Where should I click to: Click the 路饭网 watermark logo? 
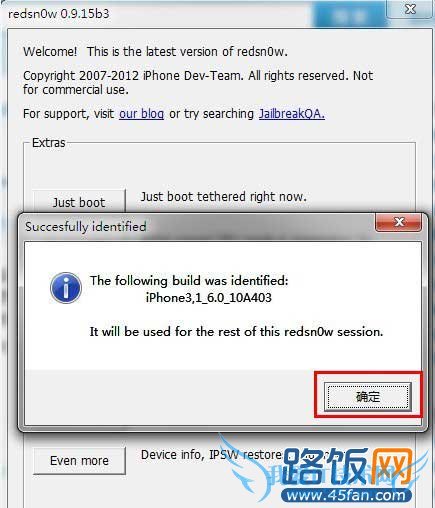pyautogui.click(x=348, y=467)
